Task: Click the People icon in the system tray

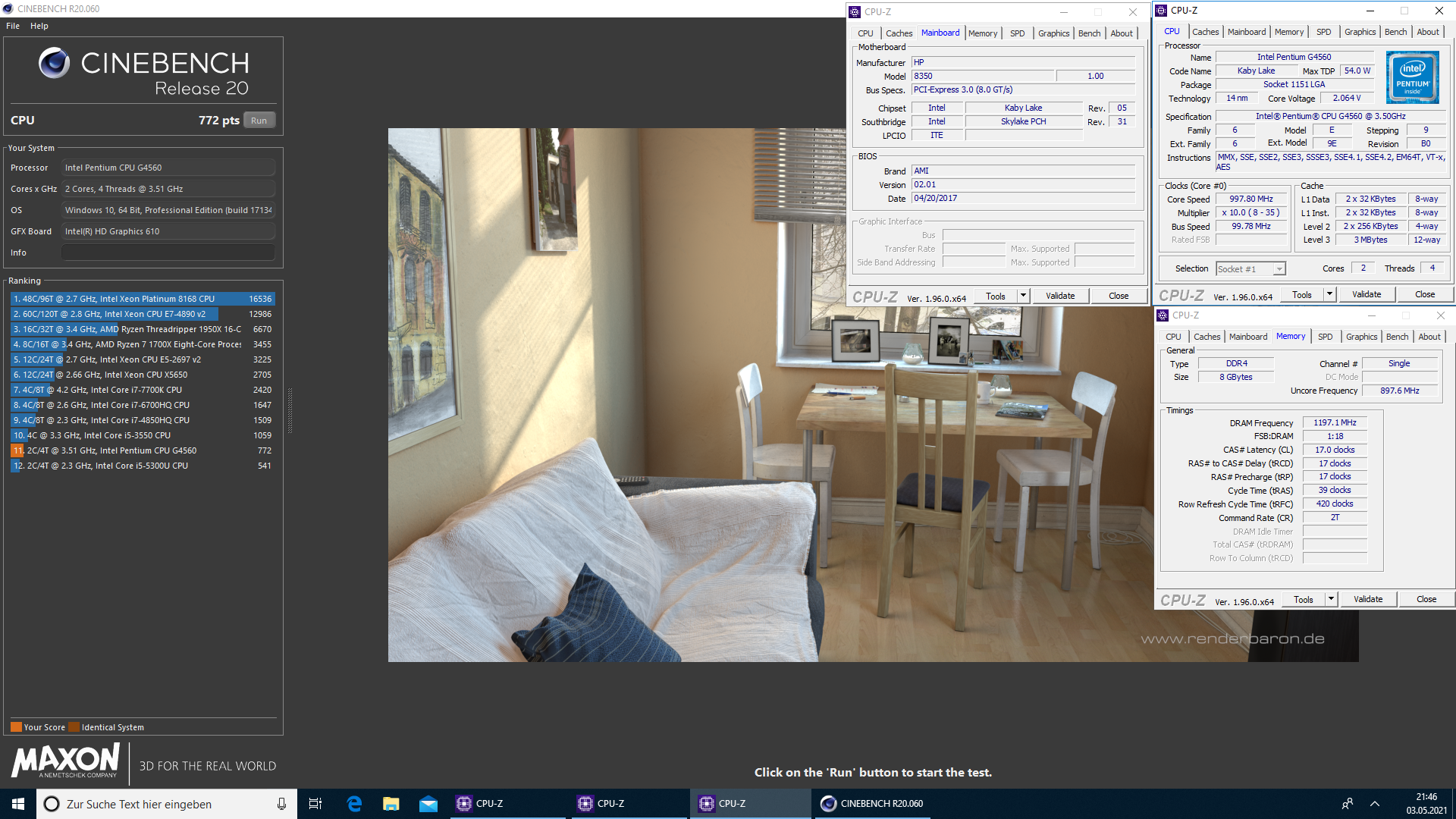Action: click(1348, 804)
